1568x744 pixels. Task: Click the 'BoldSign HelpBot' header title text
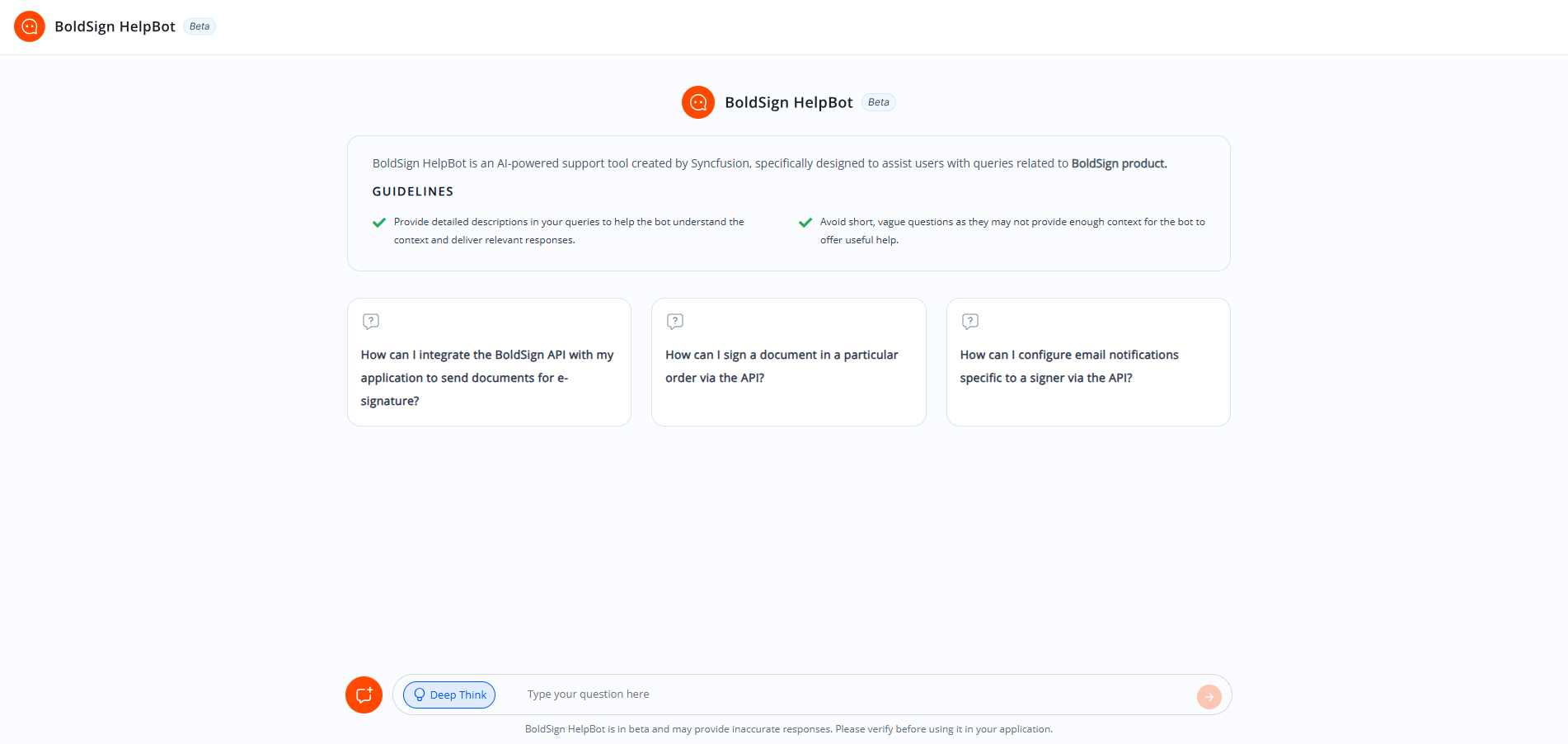click(115, 26)
